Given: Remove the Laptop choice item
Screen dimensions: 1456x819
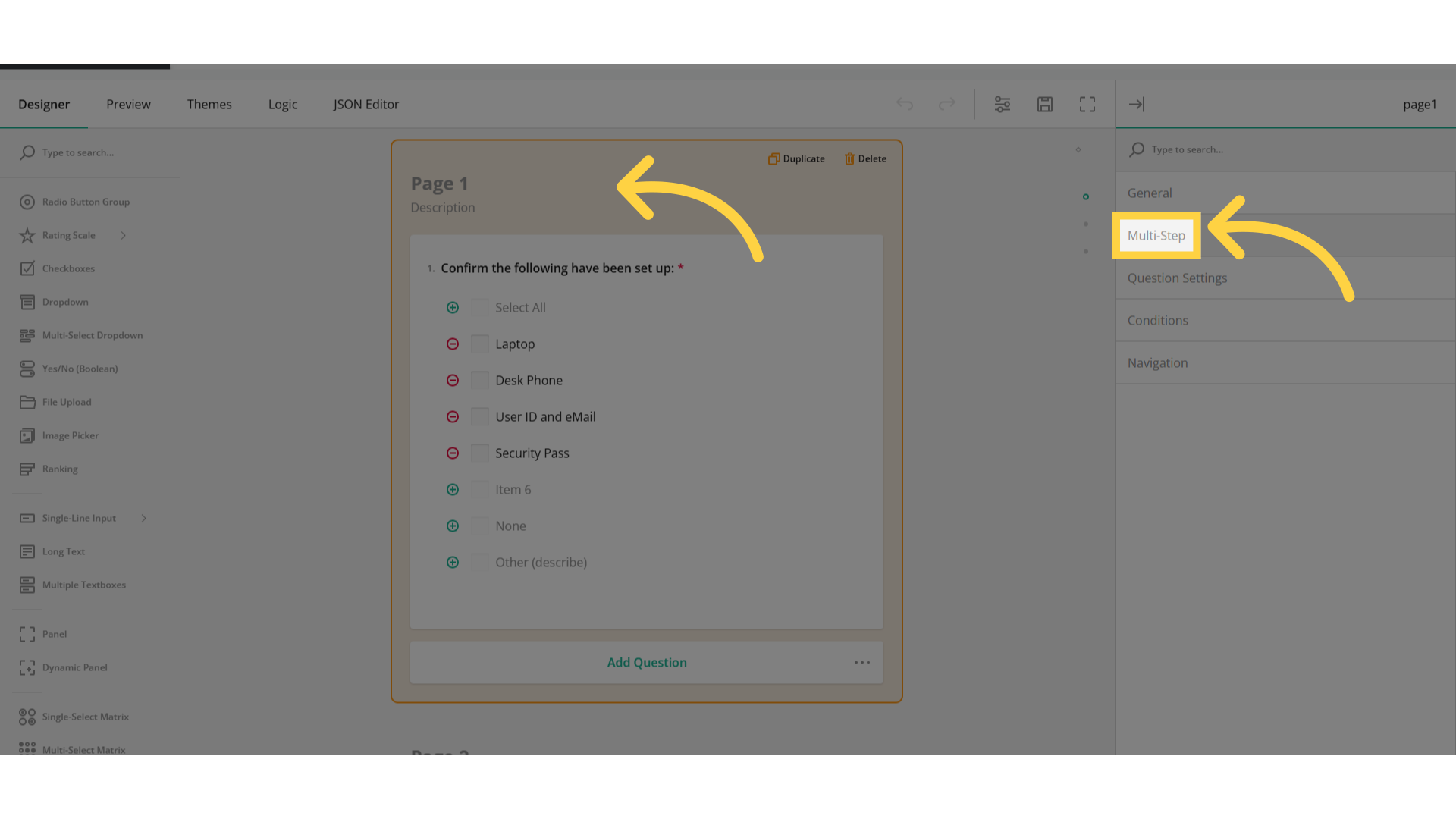Looking at the screenshot, I should tap(453, 344).
